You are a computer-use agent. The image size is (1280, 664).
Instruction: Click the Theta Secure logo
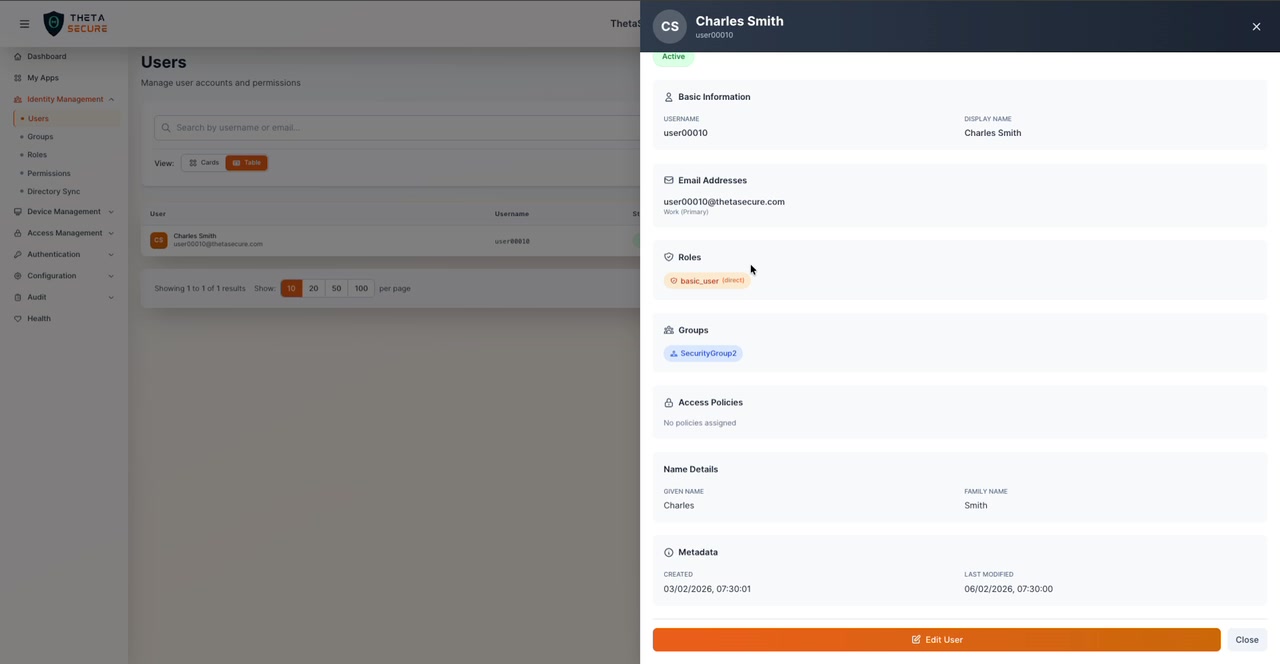click(75, 23)
